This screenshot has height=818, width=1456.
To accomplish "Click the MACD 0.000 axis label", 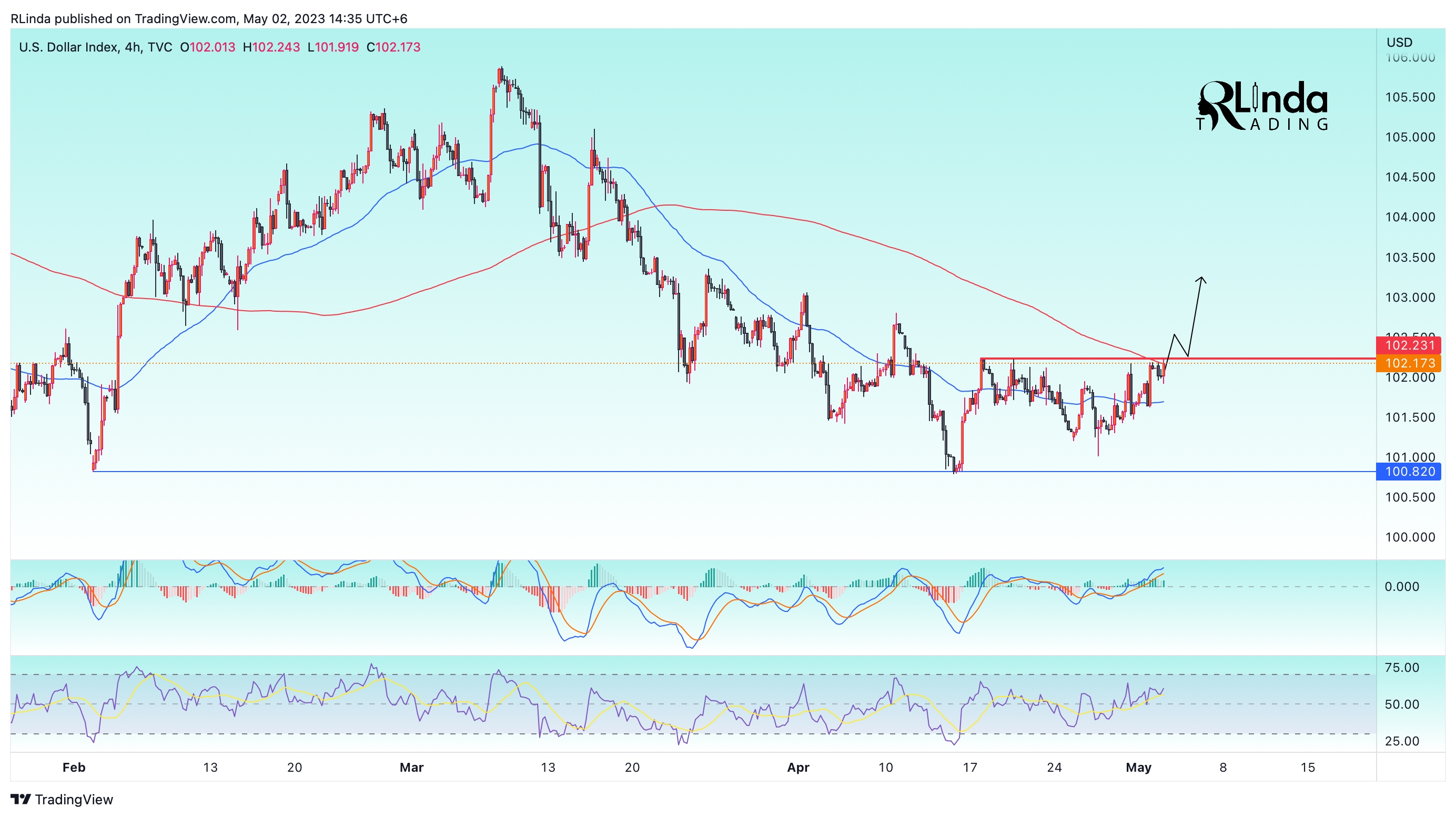I will 1402,586.
